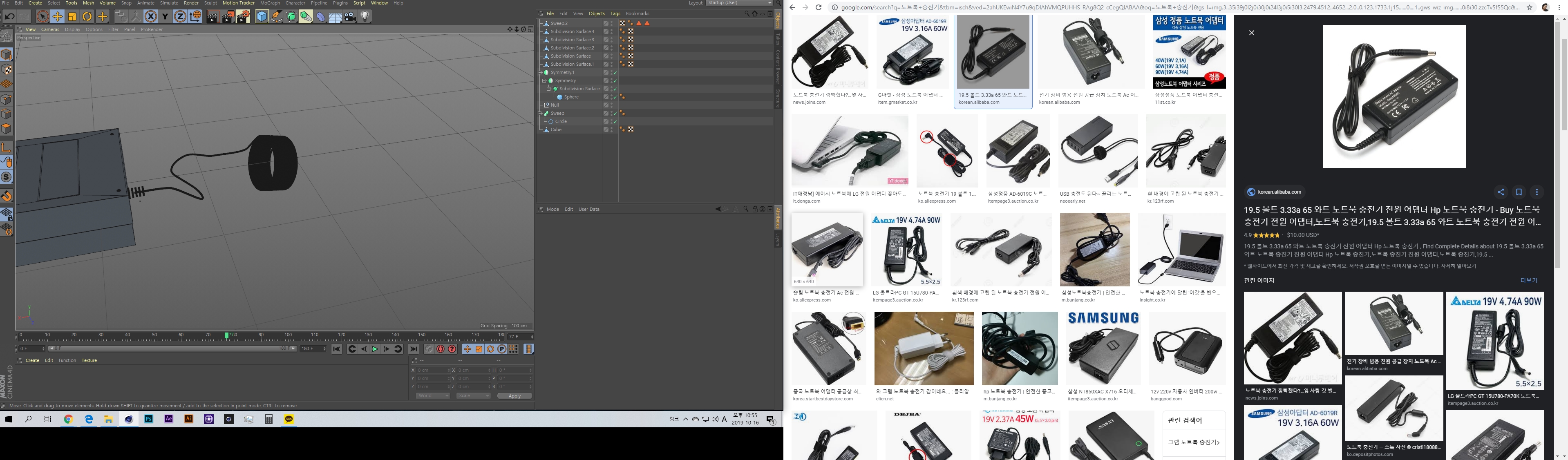Open KakaoTalk from the Windows taskbar

click(289, 419)
